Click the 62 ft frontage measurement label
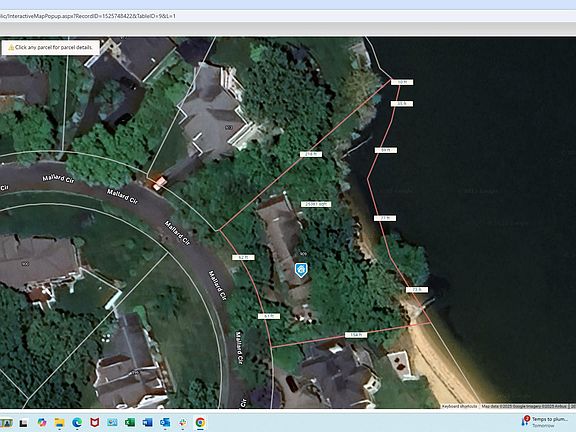Image resolution: width=576 pixels, height=432 pixels. click(243, 258)
